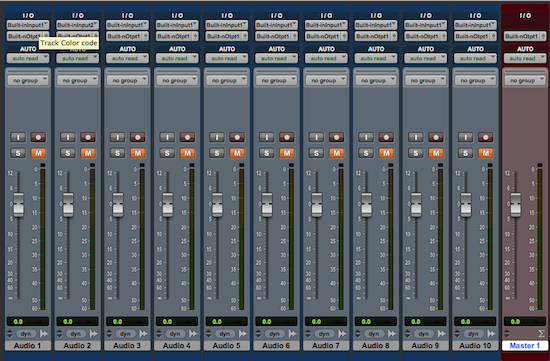Screen dimensions: 550x361
Task: Select the Master 1 track name
Action: tap(525, 346)
